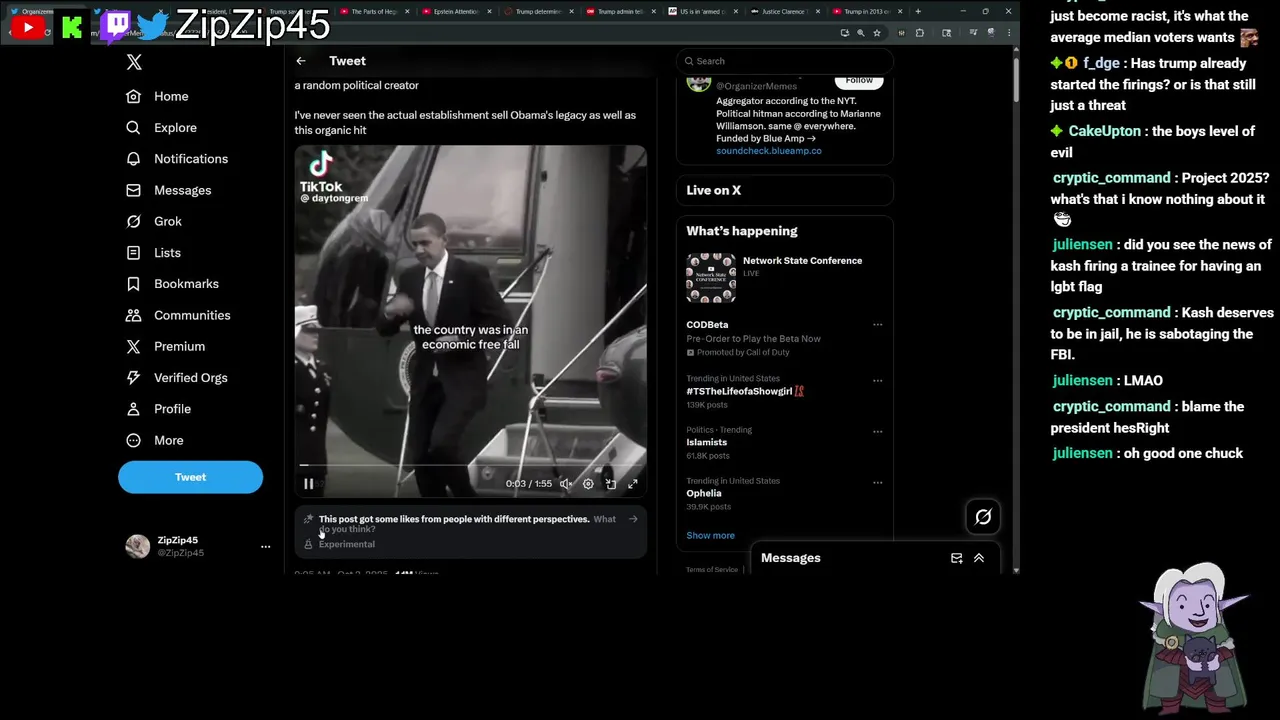Switch to Trump admin tells browser tab

622,11
